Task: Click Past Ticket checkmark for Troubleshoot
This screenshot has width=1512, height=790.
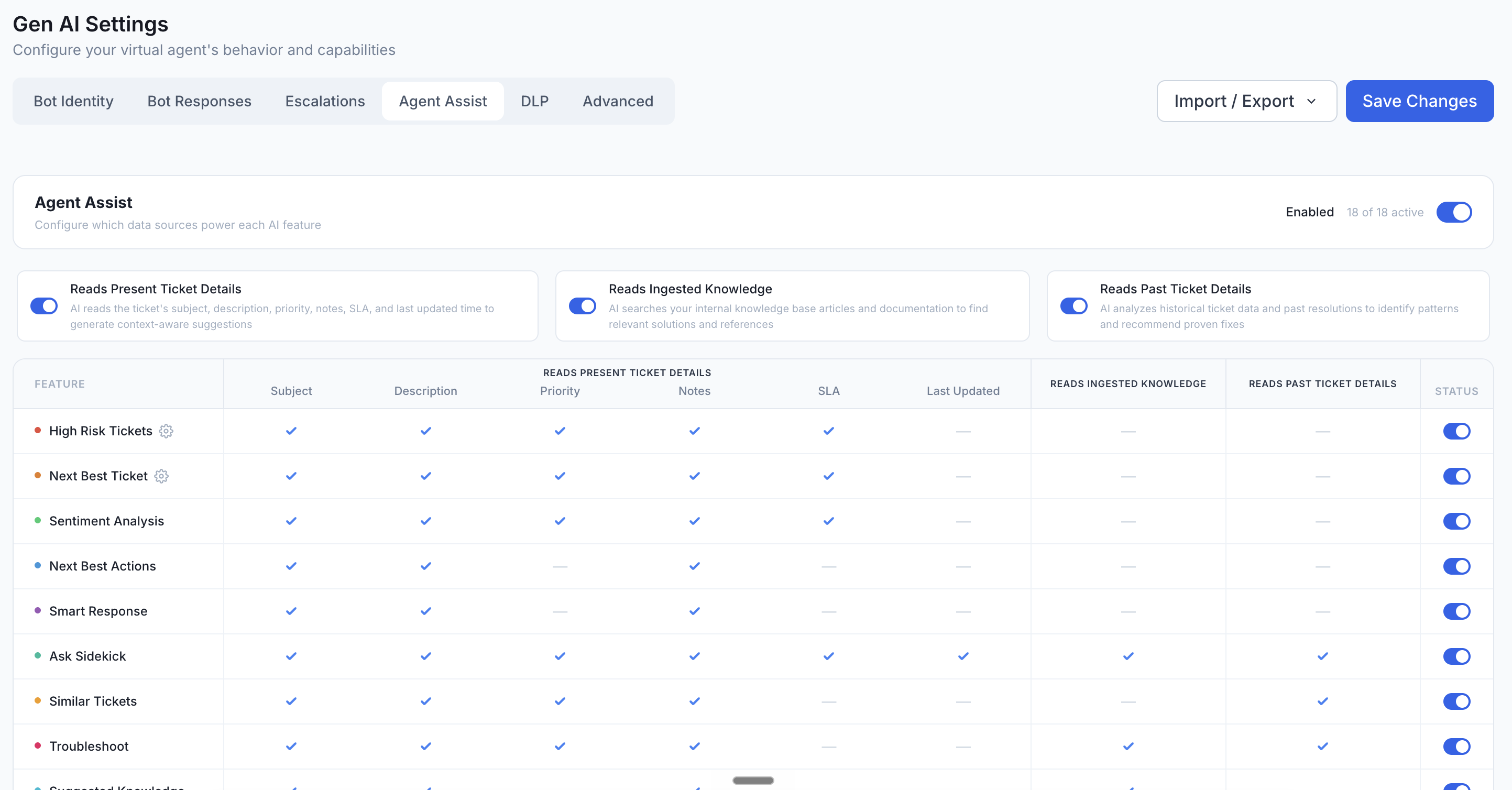Action: [x=1322, y=747]
